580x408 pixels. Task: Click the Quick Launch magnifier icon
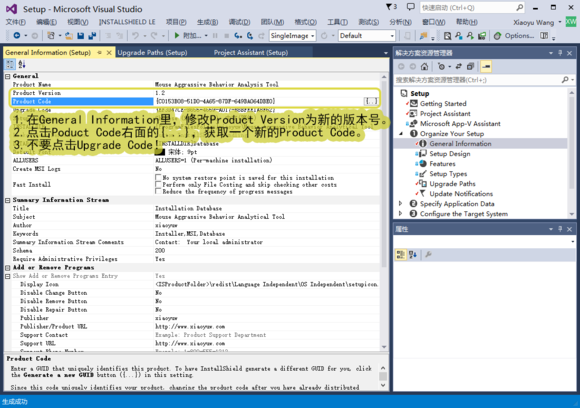click(x=519, y=7)
